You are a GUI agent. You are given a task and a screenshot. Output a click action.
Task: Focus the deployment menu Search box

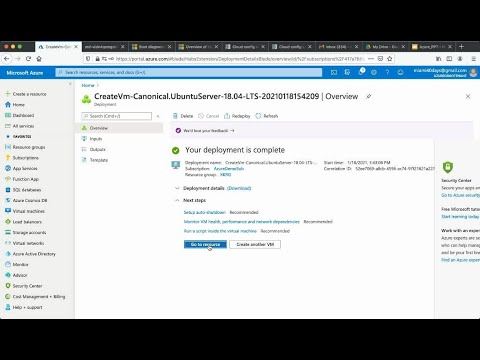point(117,116)
